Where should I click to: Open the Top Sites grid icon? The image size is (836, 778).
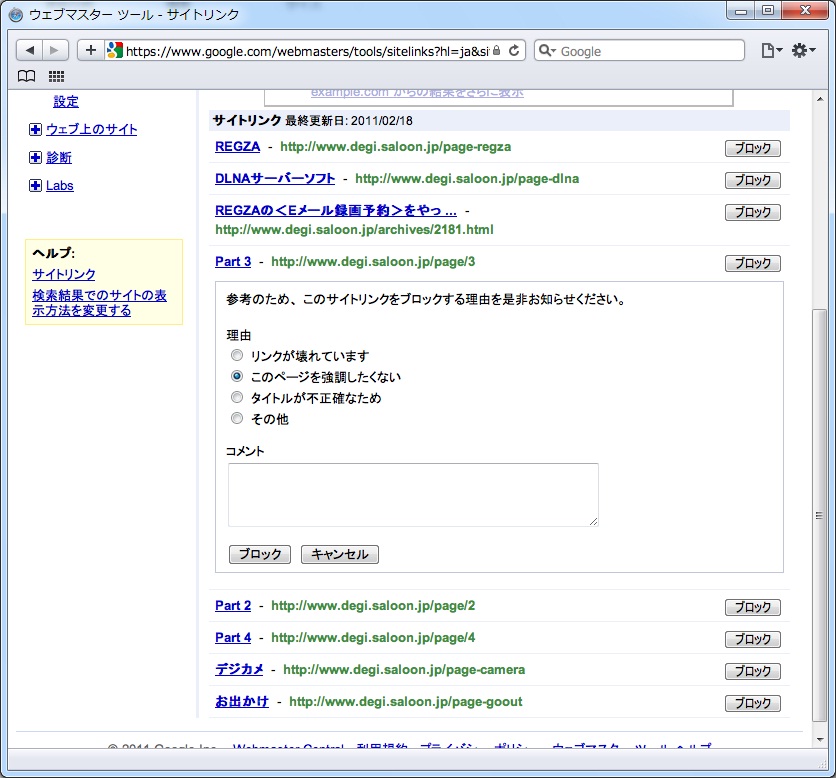point(56,76)
